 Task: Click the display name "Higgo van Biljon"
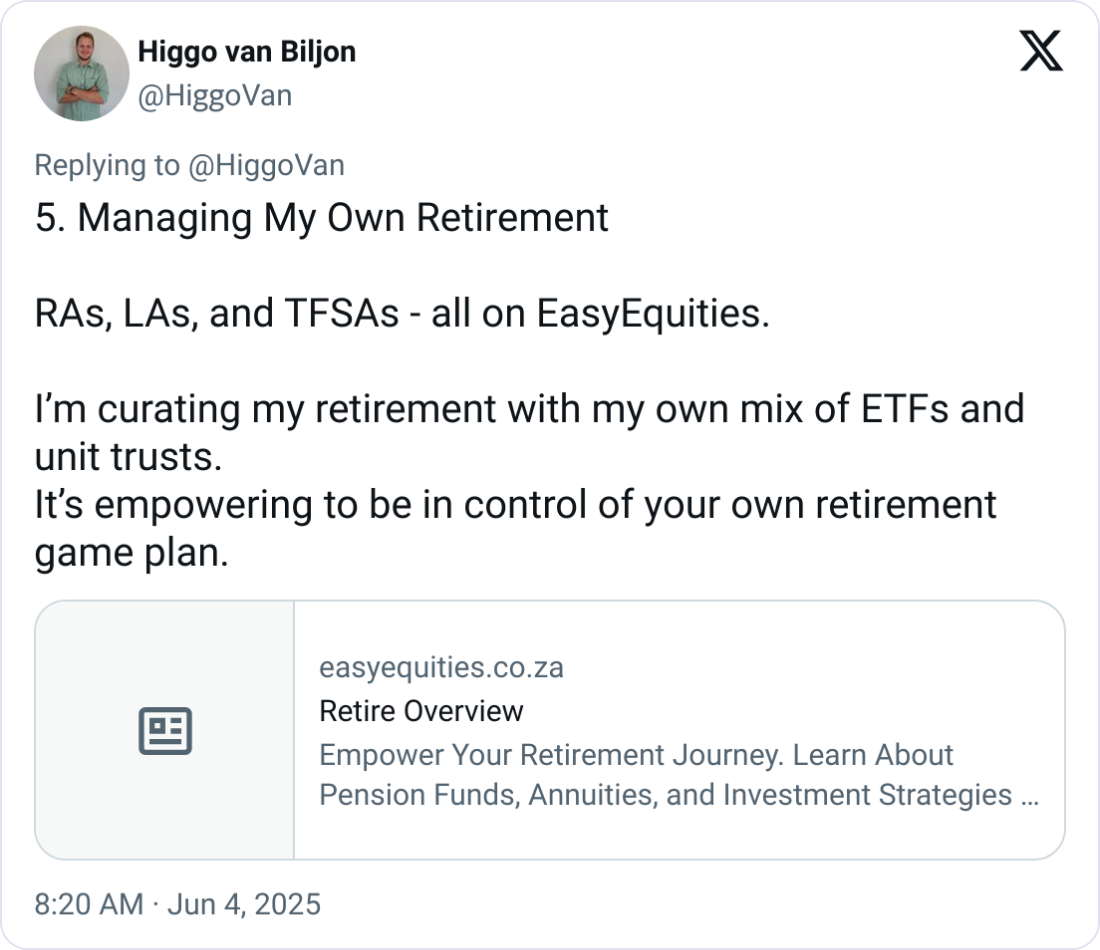246,51
